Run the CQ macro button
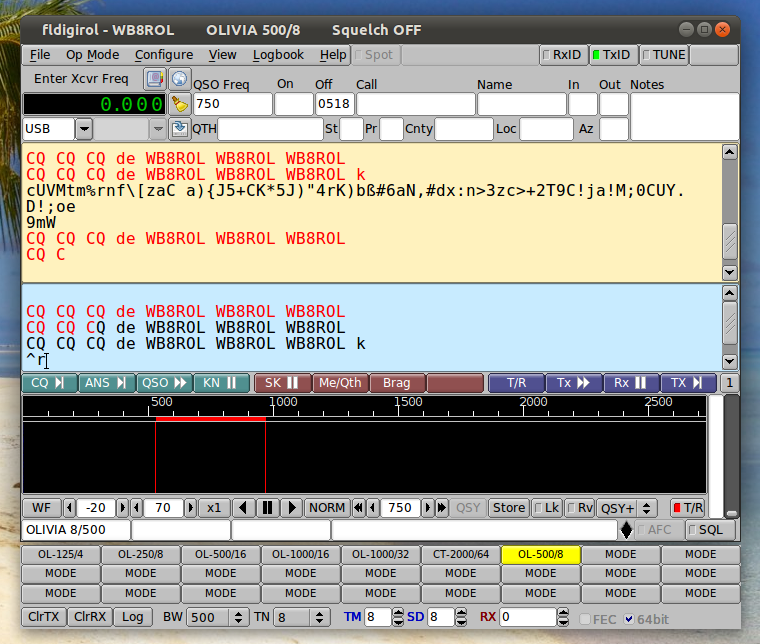Image resolution: width=760 pixels, height=644 pixels. 49,383
